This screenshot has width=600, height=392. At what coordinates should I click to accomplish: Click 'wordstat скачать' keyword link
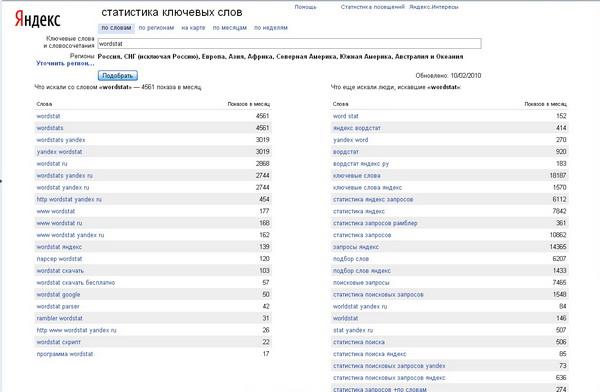(60, 271)
